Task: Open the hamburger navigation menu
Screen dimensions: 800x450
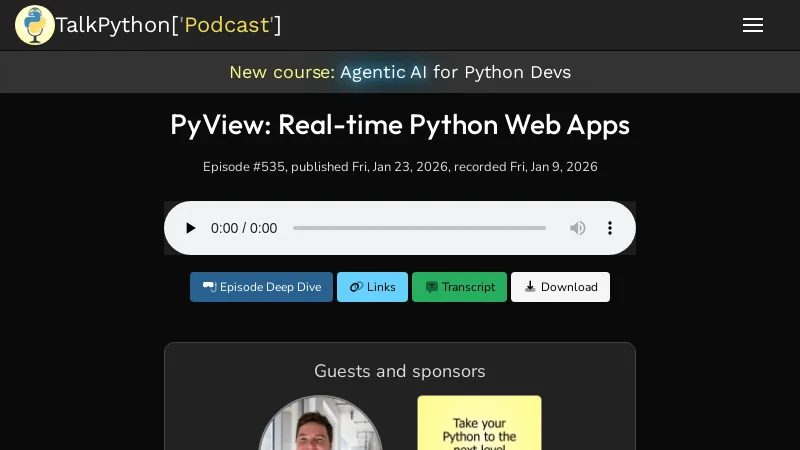Action: (753, 25)
